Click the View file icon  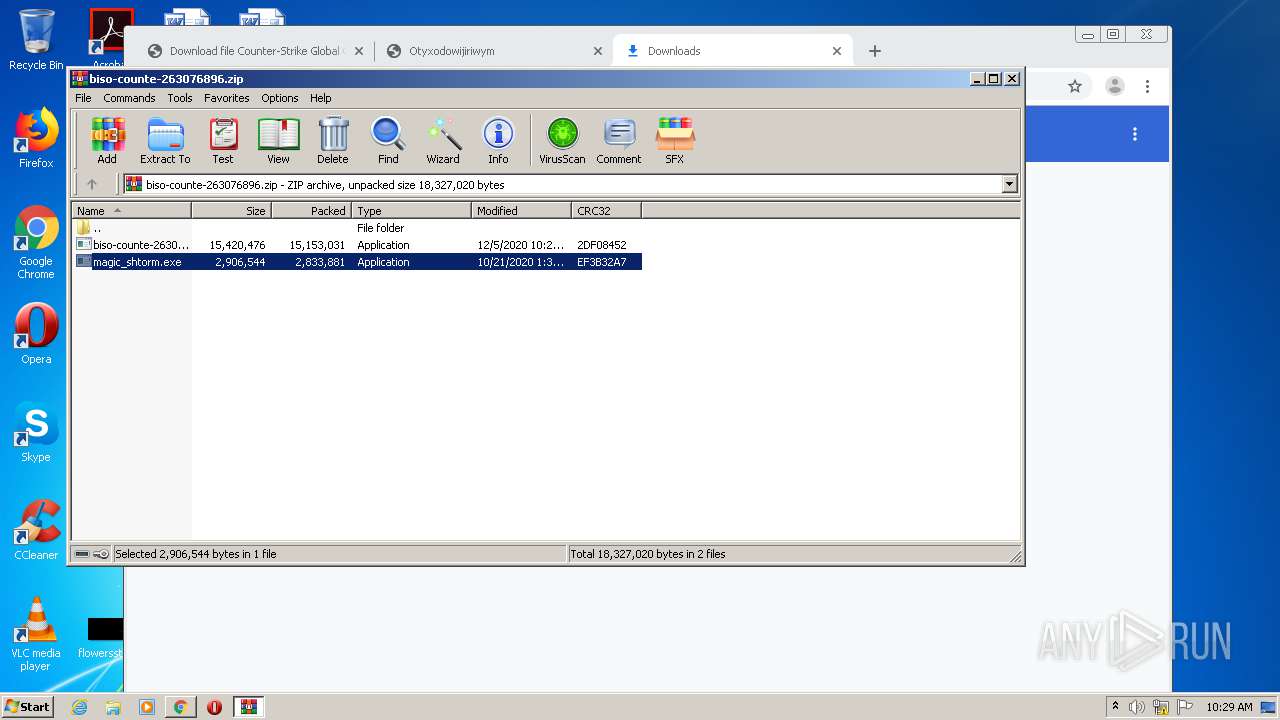278,140
